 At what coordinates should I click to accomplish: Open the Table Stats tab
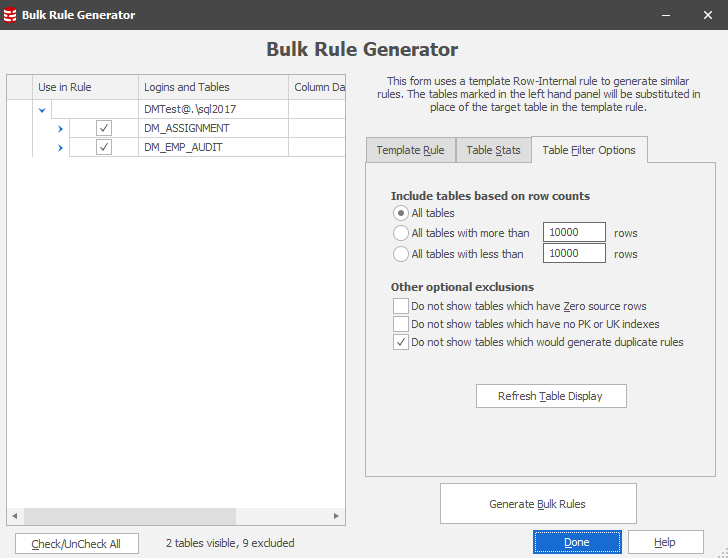493,150
